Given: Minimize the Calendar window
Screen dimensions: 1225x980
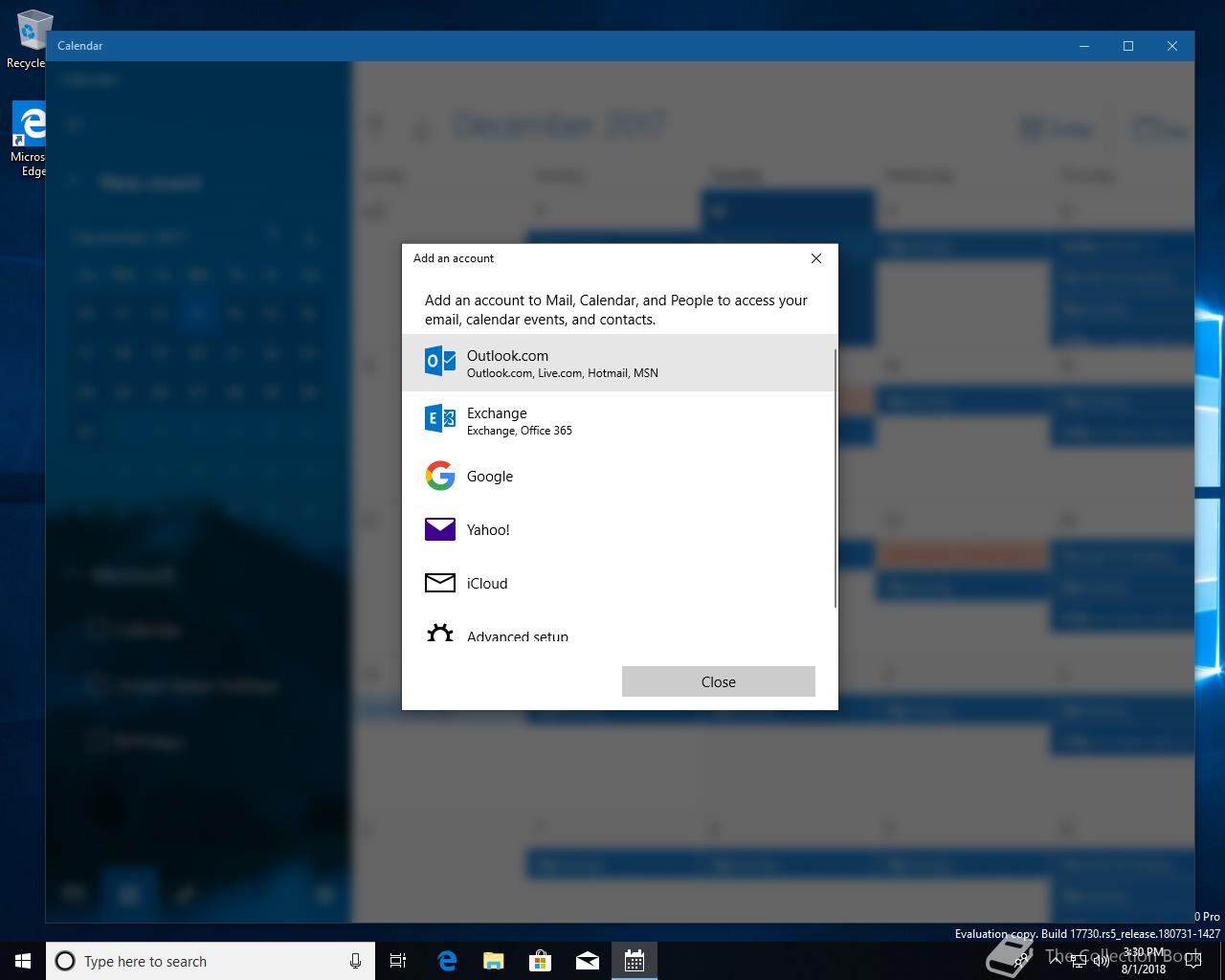Looking at the screenshot, I should pyautogui.click(x=1084, y=46).
